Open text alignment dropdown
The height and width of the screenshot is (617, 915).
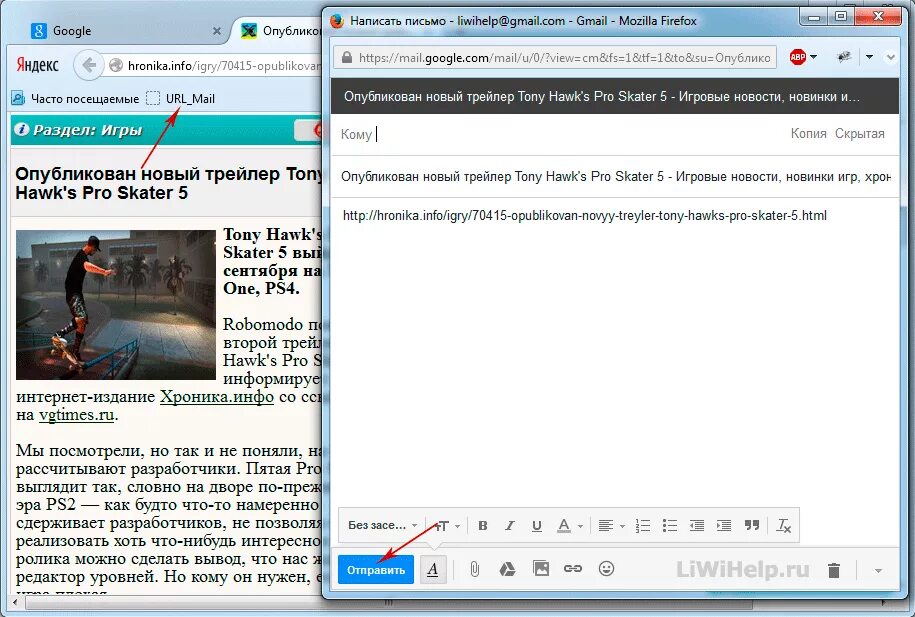pyautogui.click(x=611, y=526)
